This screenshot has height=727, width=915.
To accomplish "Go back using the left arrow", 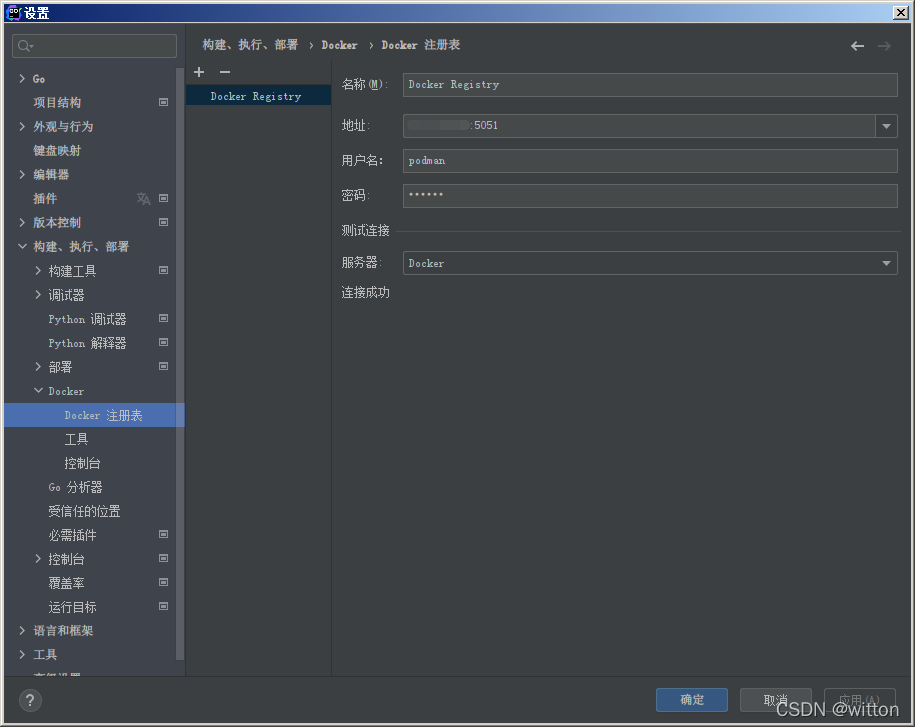I will pyautogui.click(x=857, y=46).
